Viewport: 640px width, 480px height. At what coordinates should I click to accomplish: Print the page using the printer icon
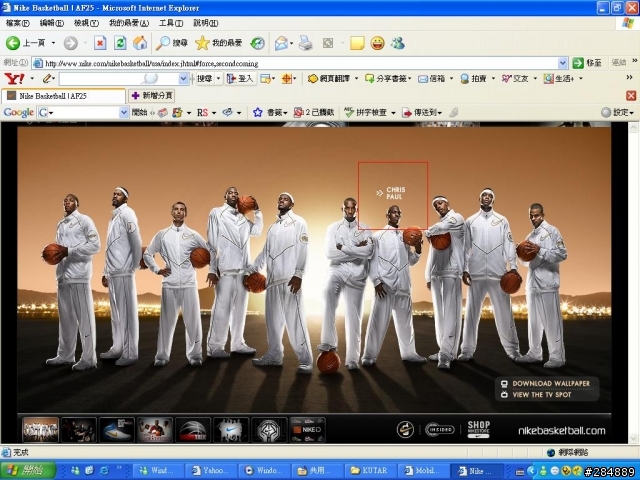pos(305,43)
